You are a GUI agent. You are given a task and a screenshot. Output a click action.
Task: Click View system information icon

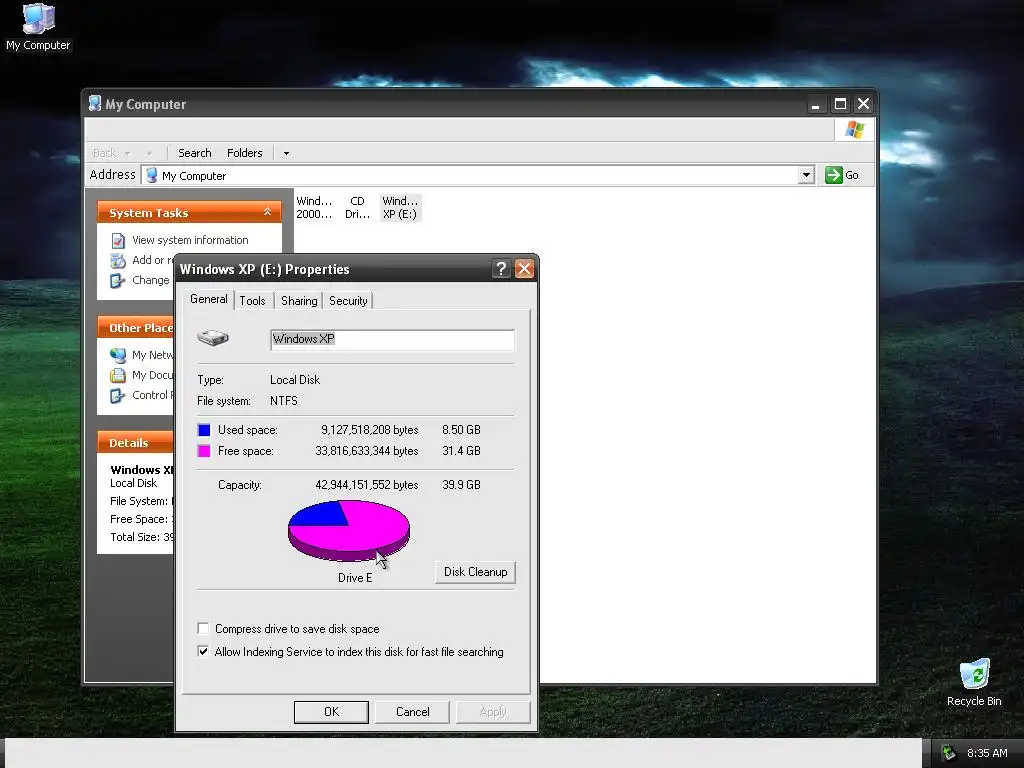pyautogui.click(x=118, y=240)
